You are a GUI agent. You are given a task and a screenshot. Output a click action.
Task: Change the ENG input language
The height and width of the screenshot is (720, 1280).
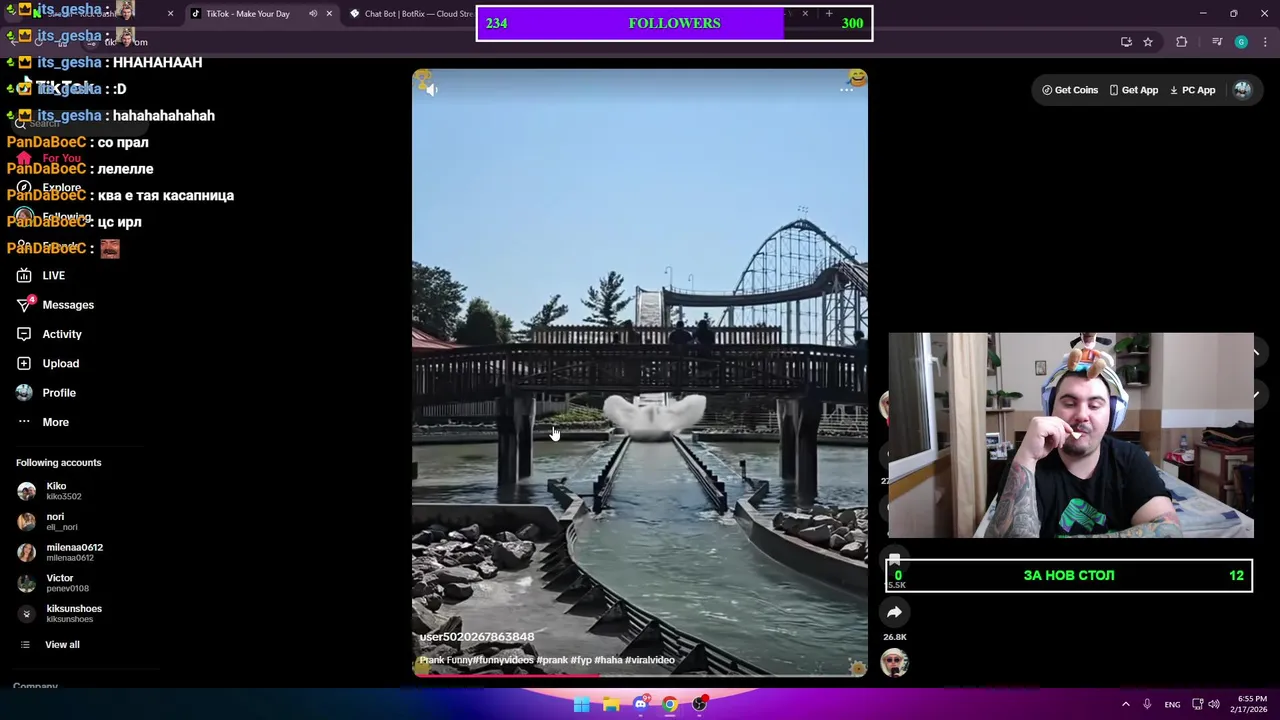1172,704
